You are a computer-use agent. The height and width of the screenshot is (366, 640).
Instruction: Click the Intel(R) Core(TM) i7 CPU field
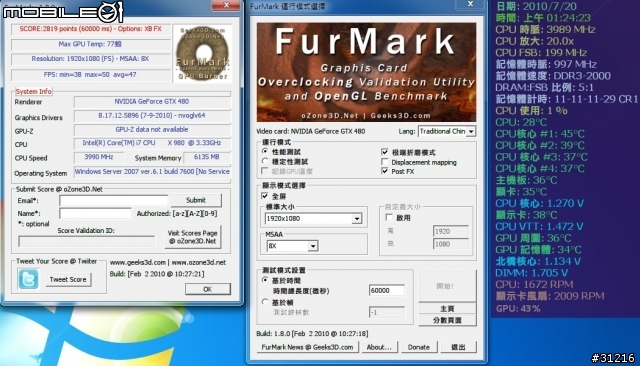click(x=152, y=143)
